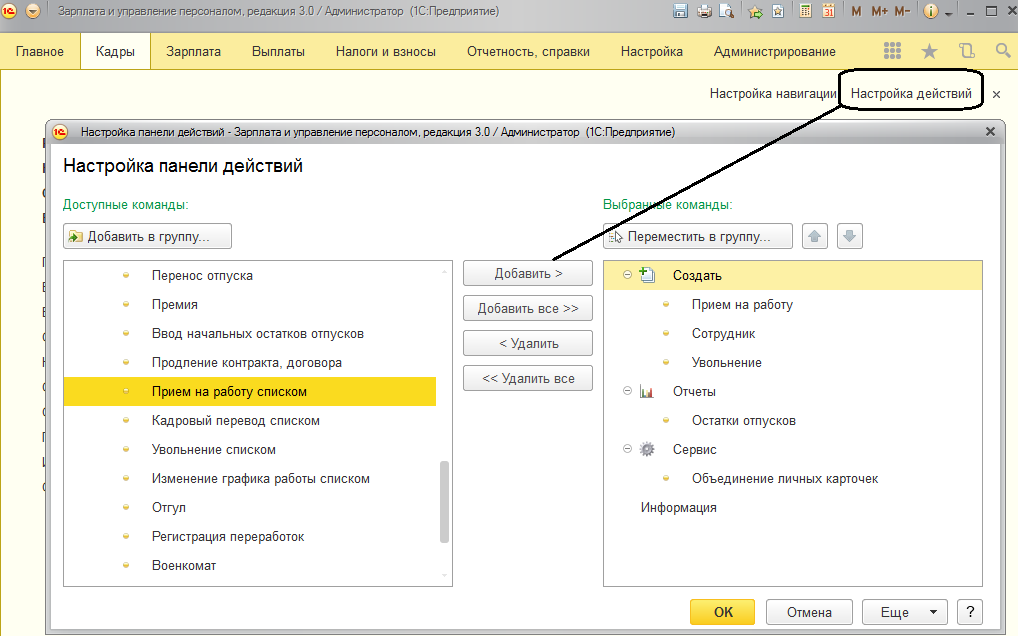
Task: Click the search magnifier icon
Action: (x=1002, y=51)
